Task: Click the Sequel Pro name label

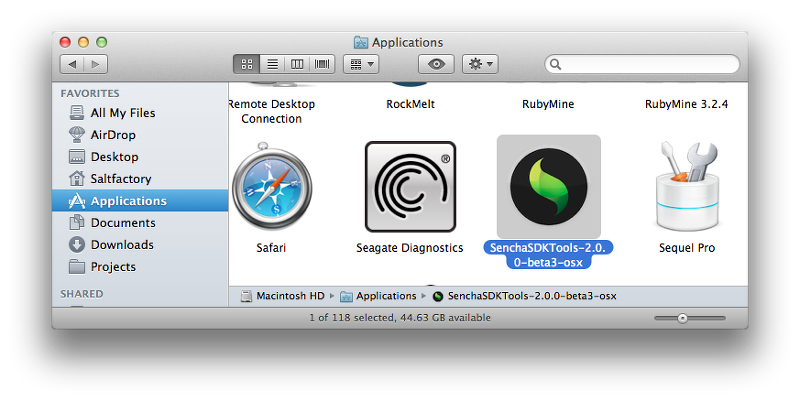Action: coord(687,248)
